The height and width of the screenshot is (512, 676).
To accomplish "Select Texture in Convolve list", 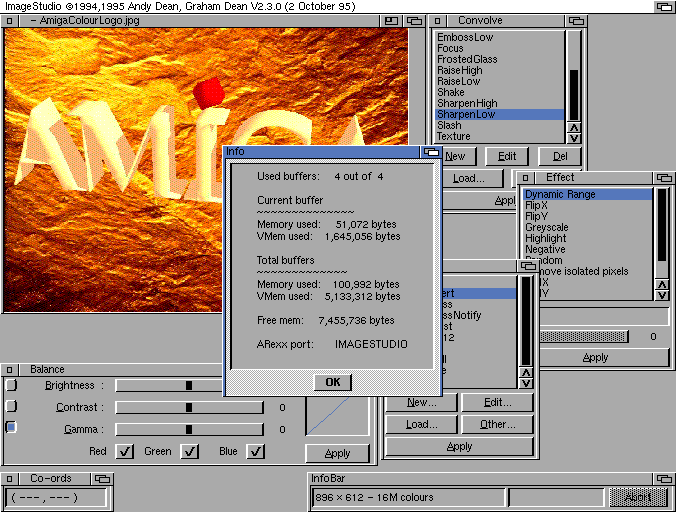I will point(499,136).
